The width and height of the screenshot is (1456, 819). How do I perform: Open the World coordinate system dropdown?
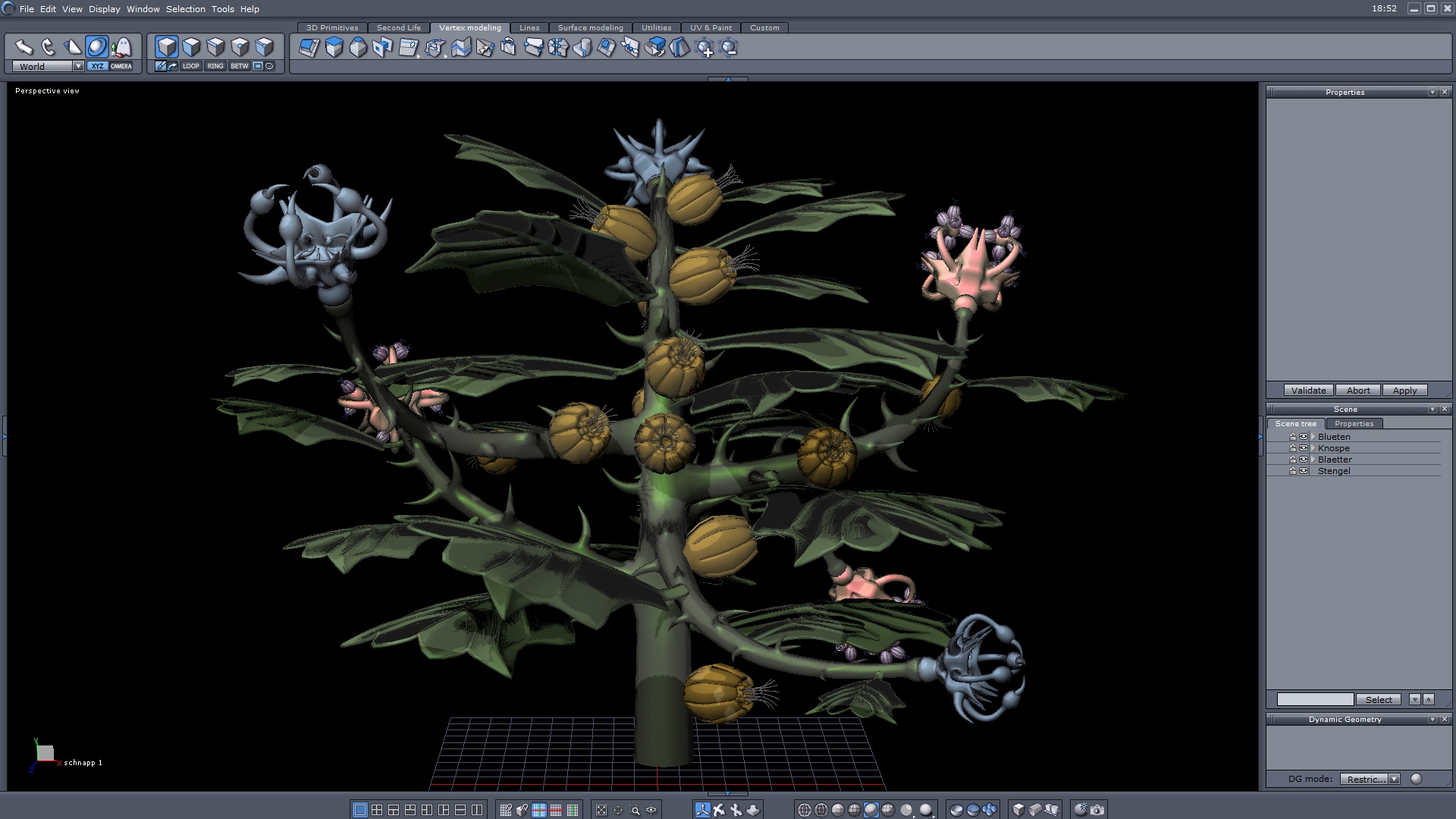(x=78, y=67)
